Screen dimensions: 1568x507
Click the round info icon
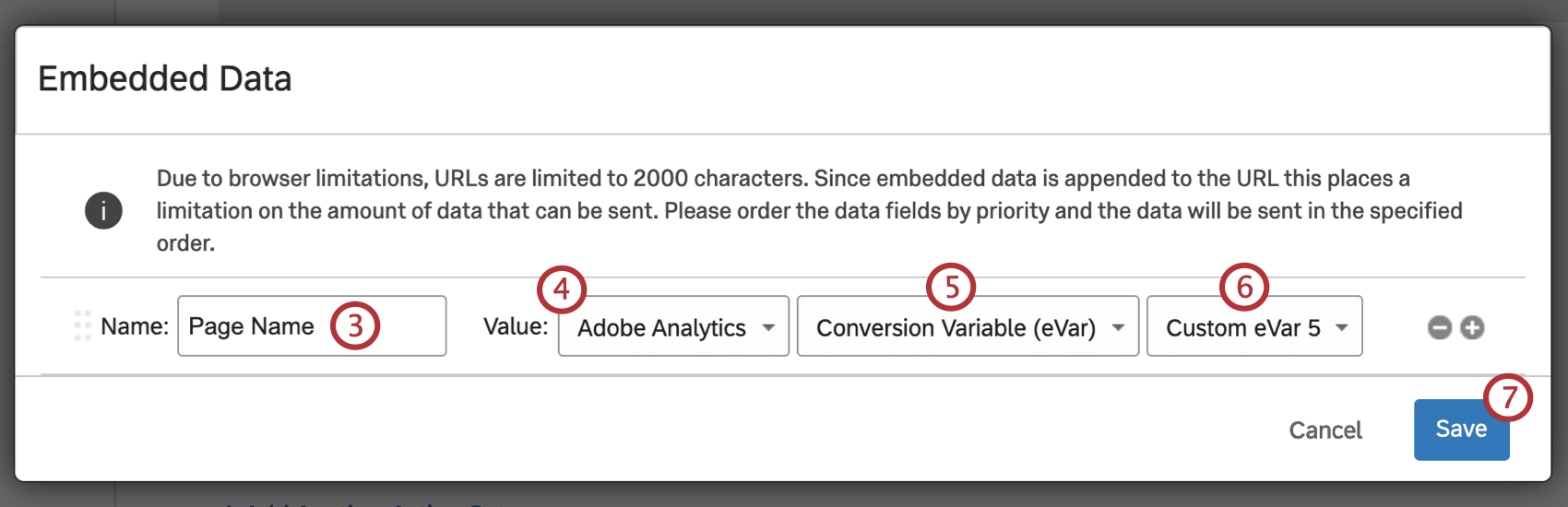pyautogui.click(x=103, y=210)
